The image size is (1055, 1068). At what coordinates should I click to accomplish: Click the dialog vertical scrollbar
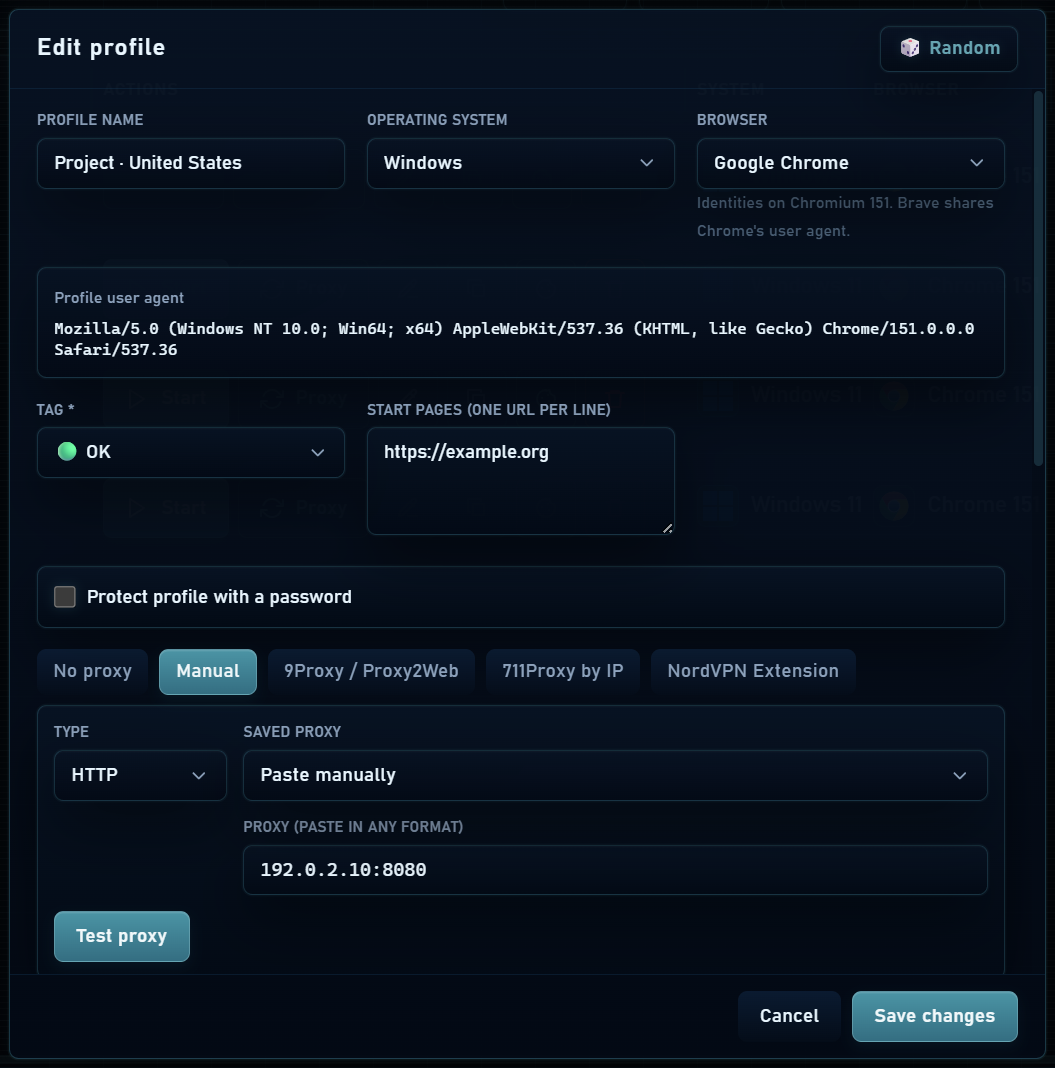[x=1038, y=279]
